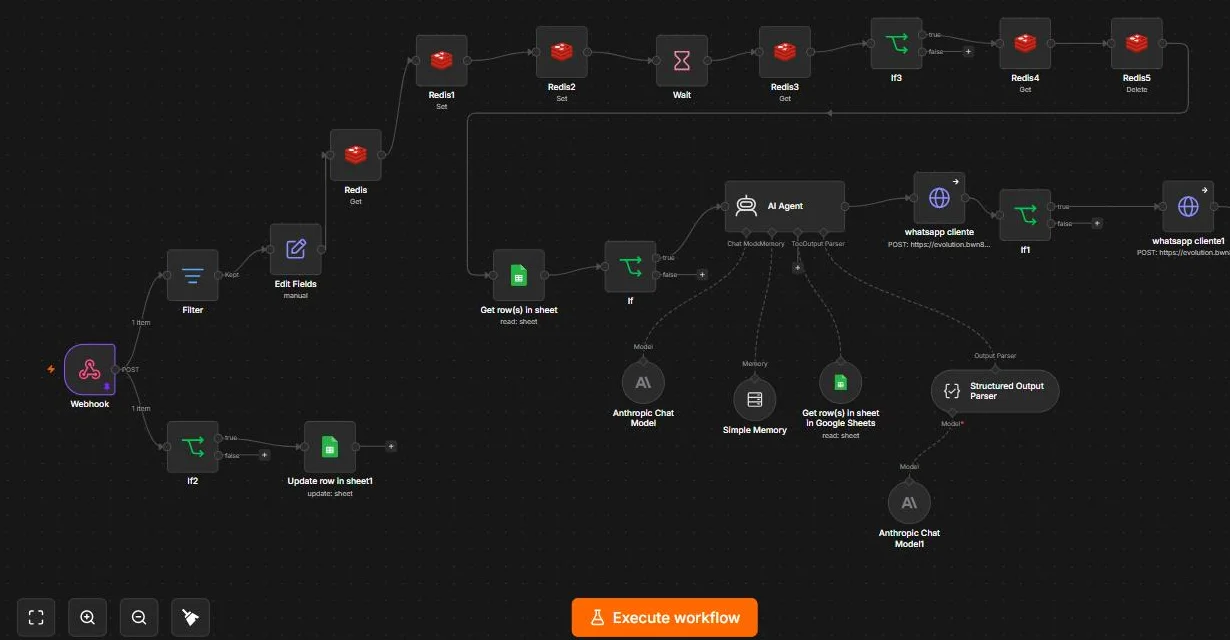This screenshot has height=640, width=1230.
Task: Add node on If3 false output
Action: pos(968,52)
